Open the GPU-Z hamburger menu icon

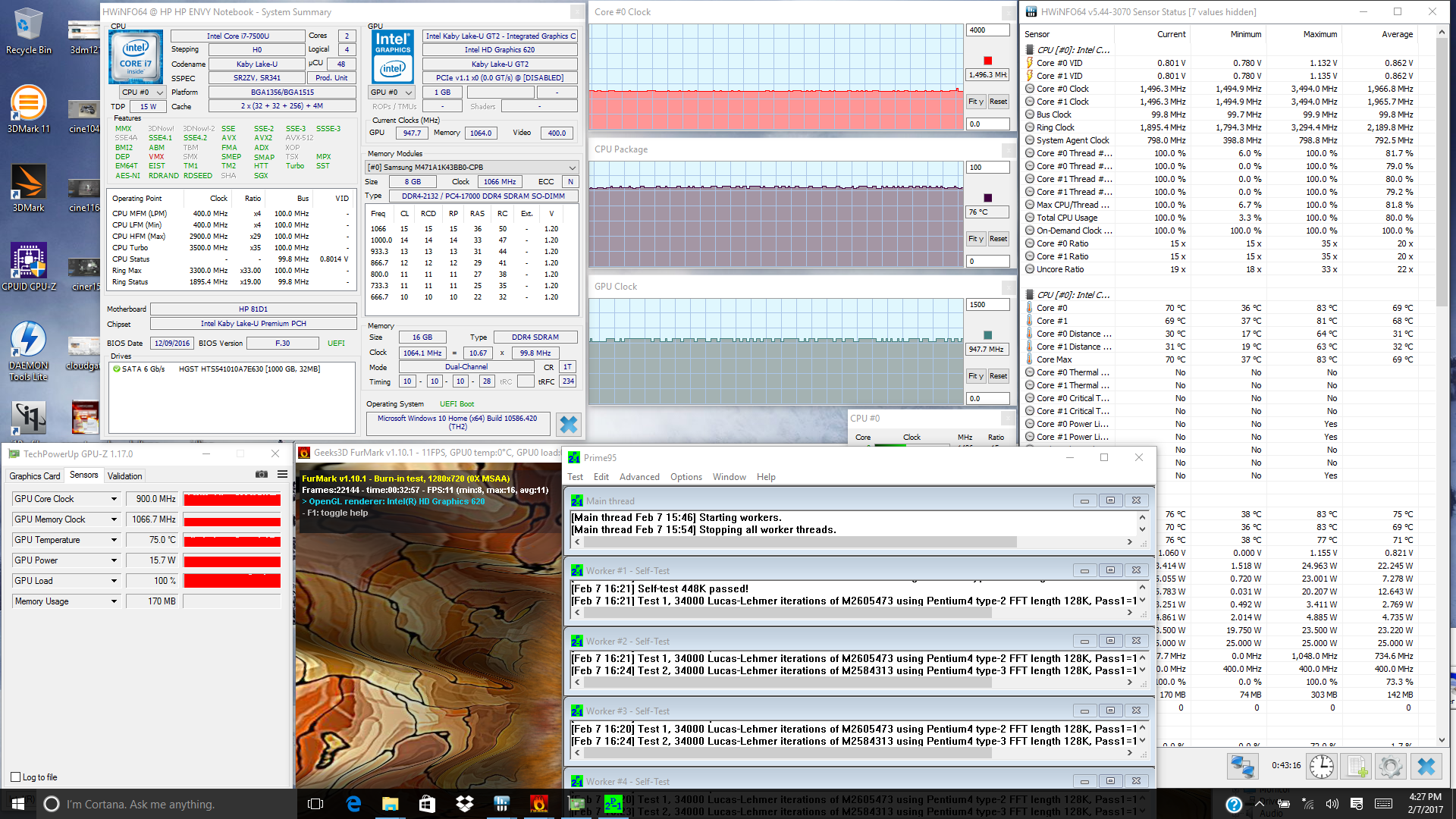(282, 475)
